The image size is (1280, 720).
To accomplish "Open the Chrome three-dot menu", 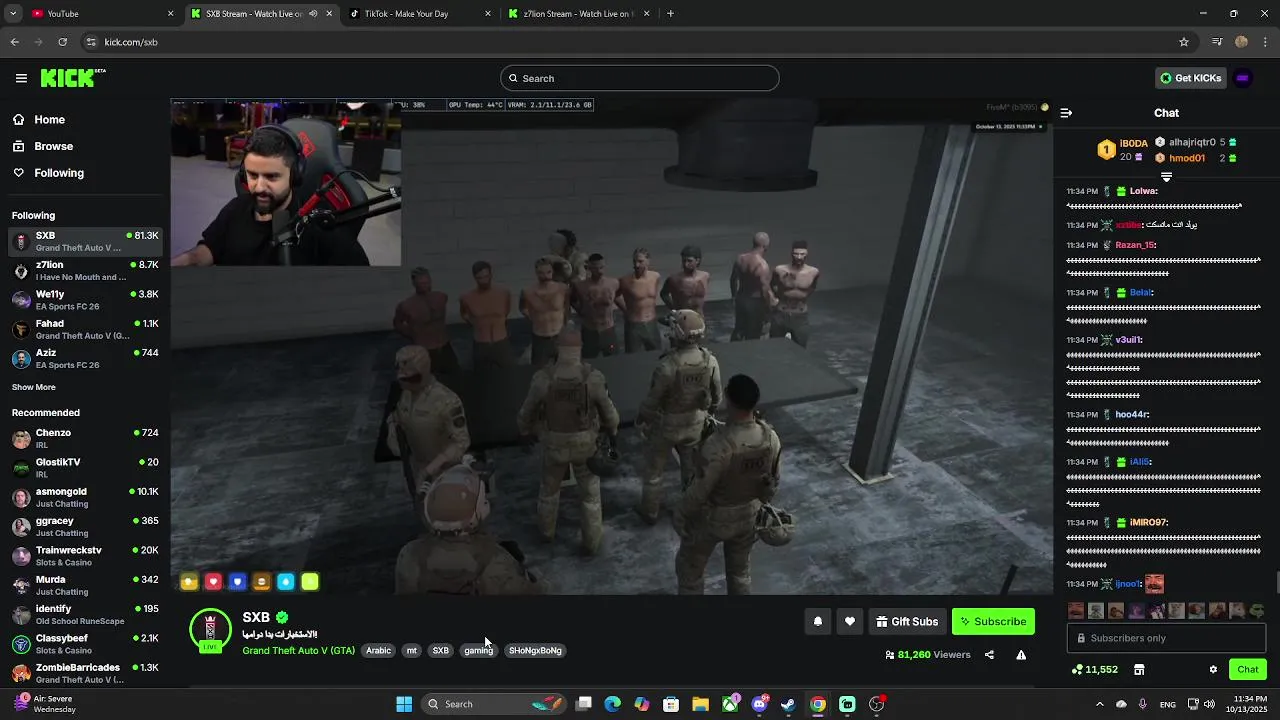I will pyautogui.click(x=1266, y=42).
